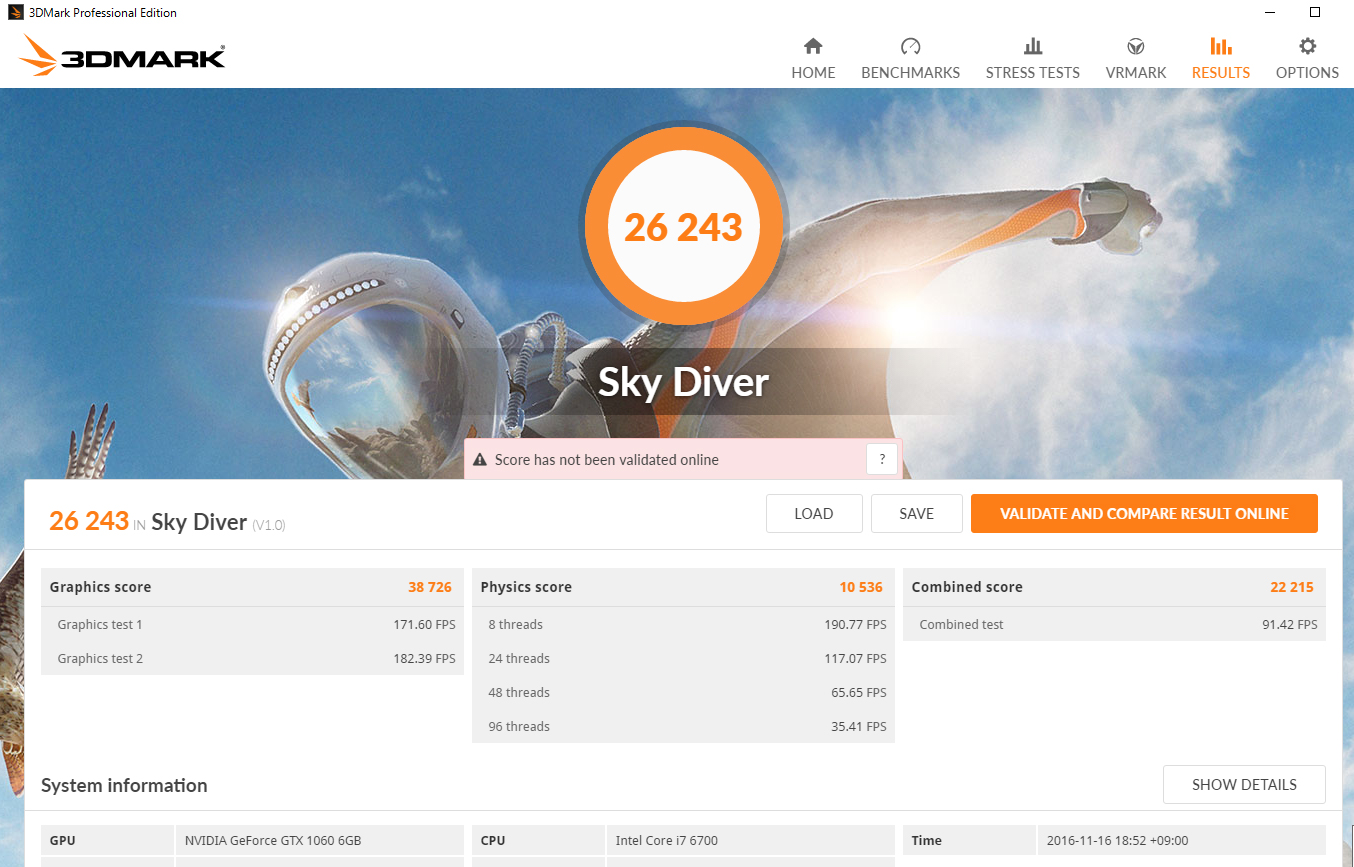This screenshot has width=1354, height=867.
Task: Click SHOW DETAILS for system information
Action: (x=1244, y=785)
